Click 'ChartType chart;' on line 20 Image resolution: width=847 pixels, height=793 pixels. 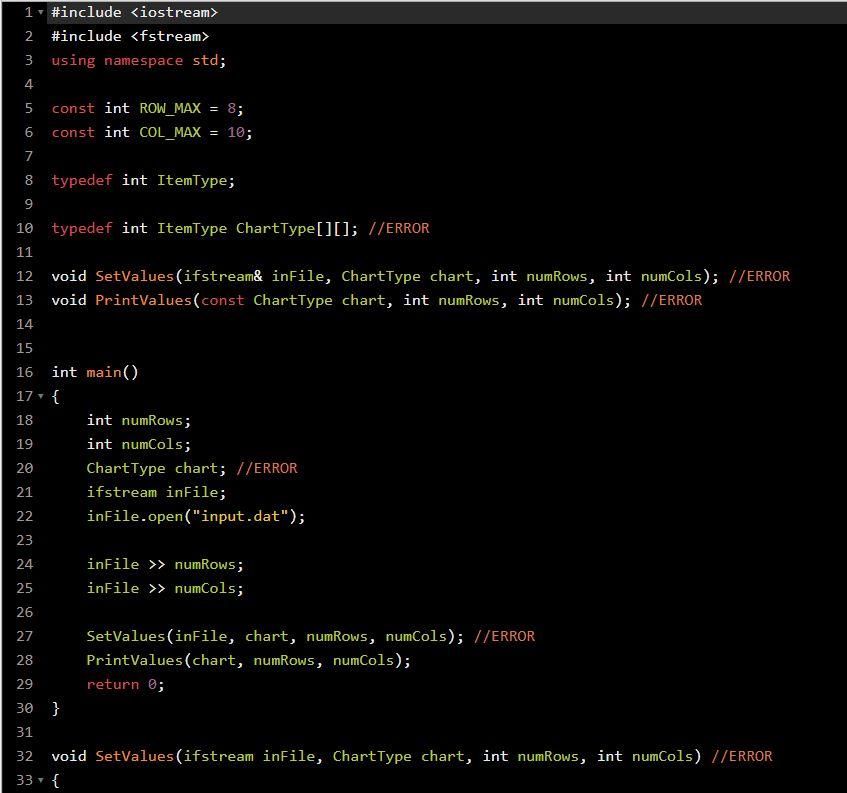point(157,468)
